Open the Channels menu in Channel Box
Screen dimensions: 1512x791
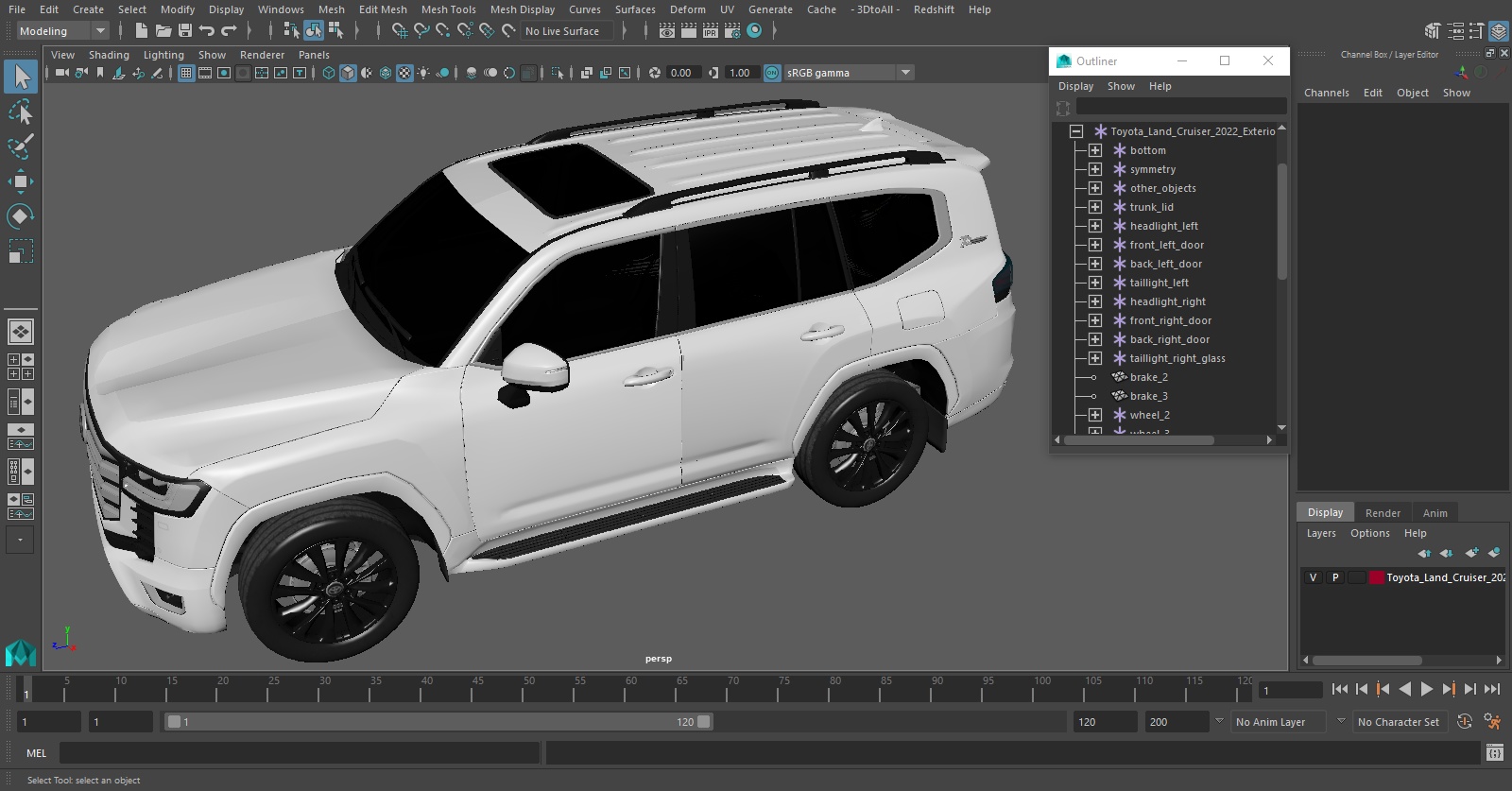point(1327,93)
